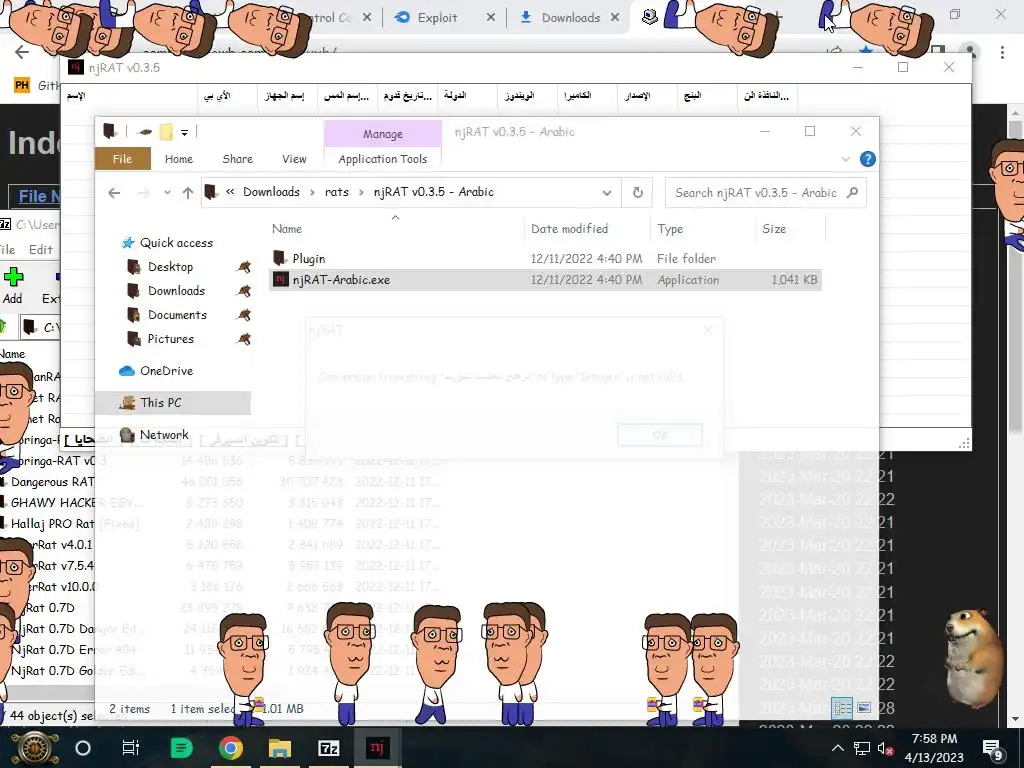Switch to the Downloads browser tab
Viewport: 1024px width, 768px height.
570,18
